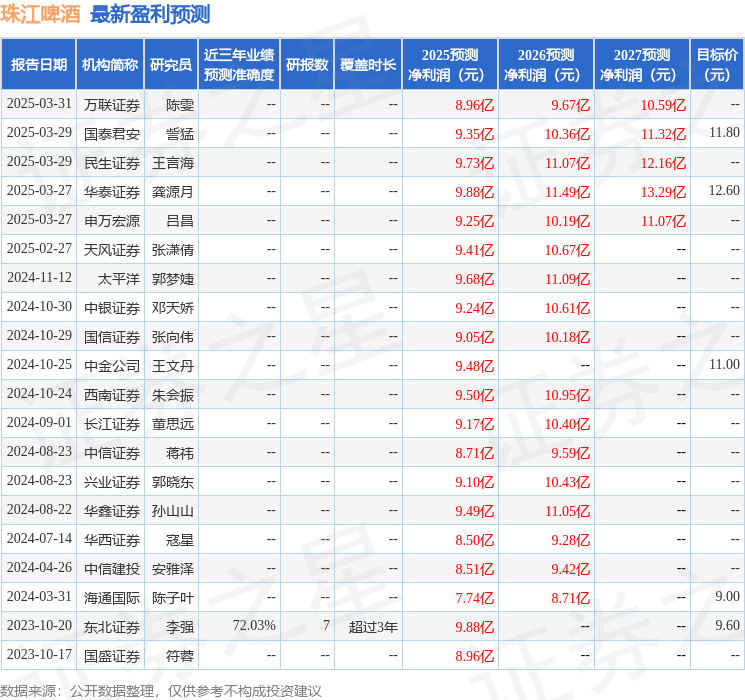Click the 目标价(元) column header
Viewport: 745px width, 700px height.
(717, 65)
